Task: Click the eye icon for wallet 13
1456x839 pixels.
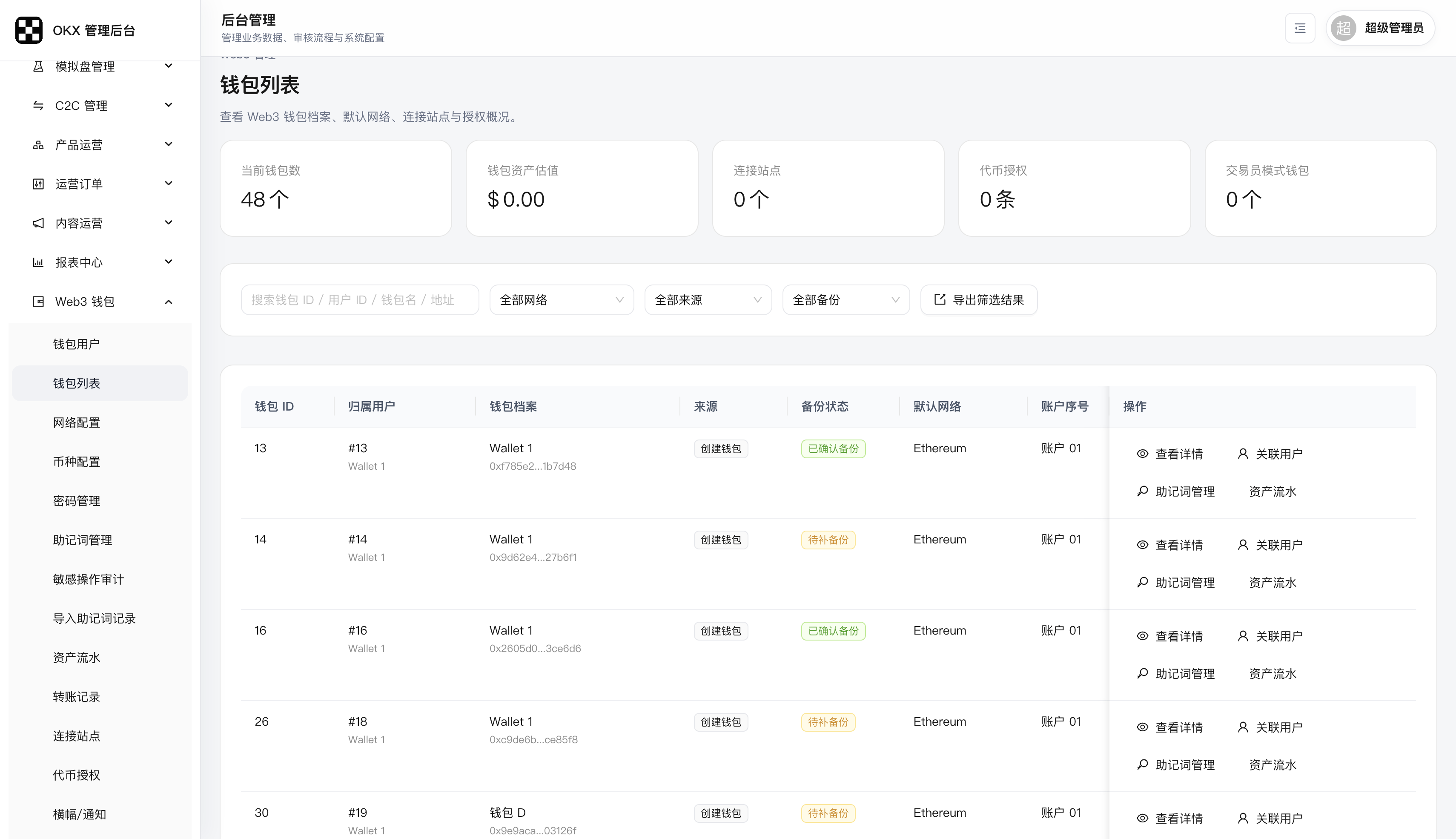Action: (x=1143, y=454)
